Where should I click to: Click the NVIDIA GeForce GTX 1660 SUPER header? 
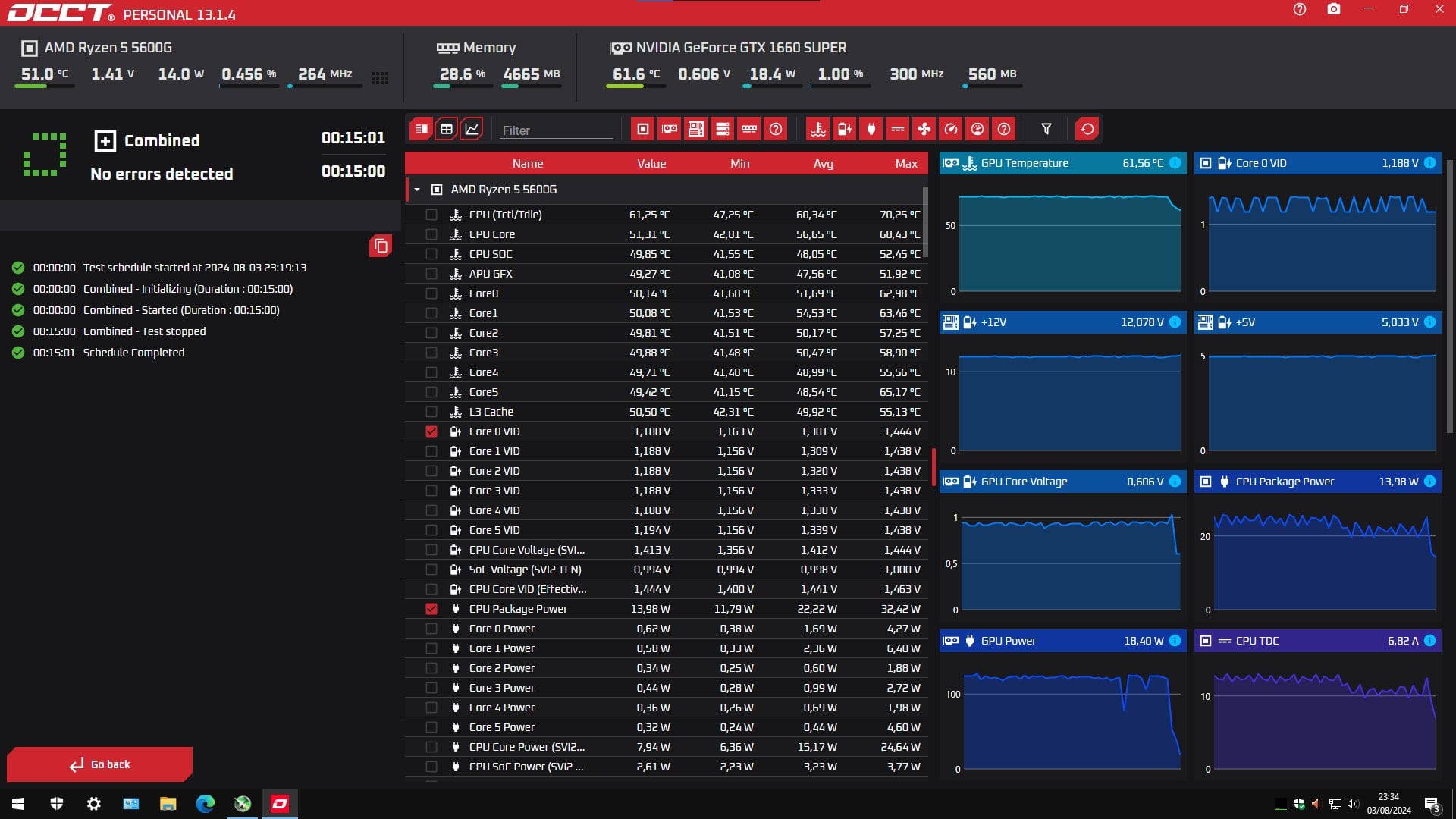[741, 48]
